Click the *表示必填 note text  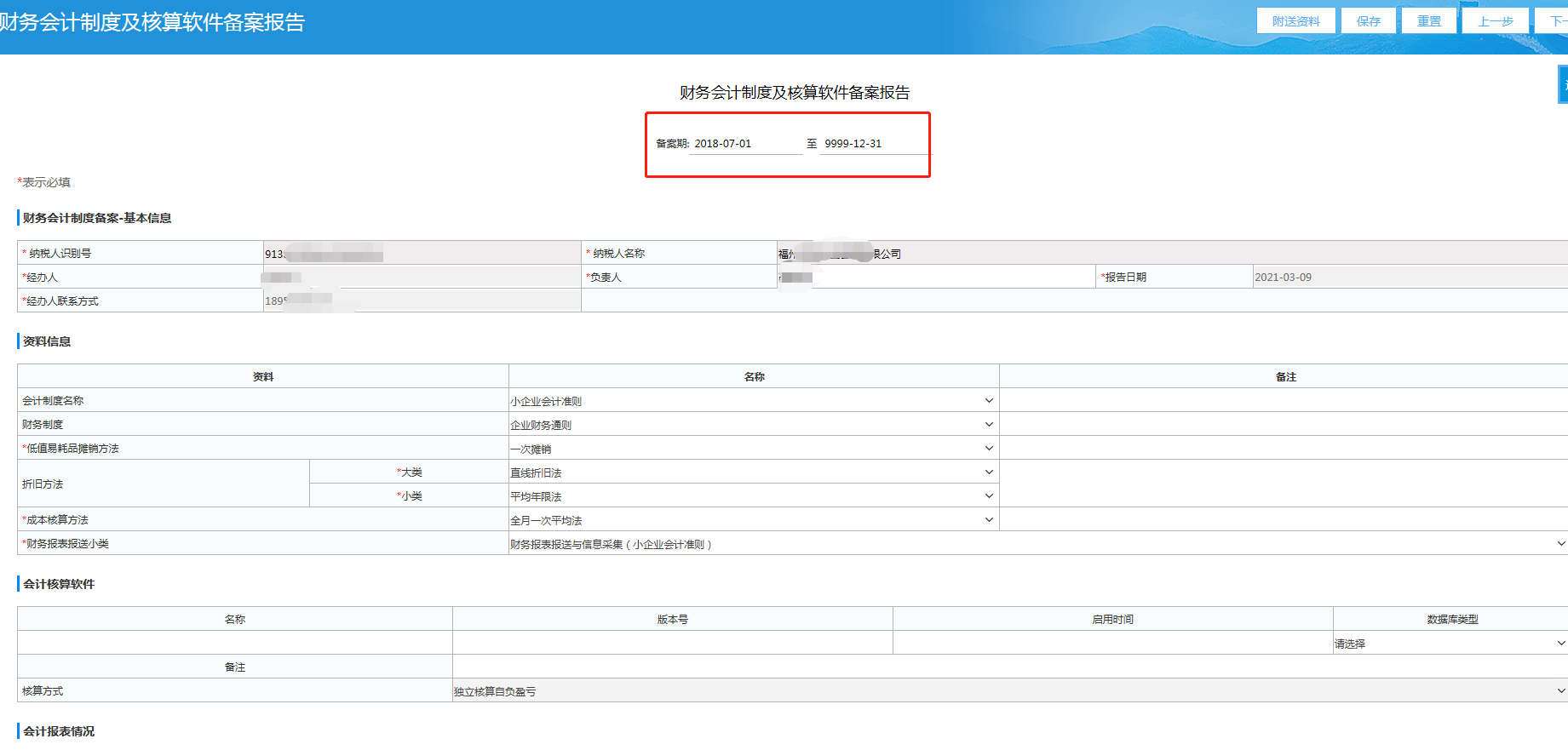click(44, 182)
